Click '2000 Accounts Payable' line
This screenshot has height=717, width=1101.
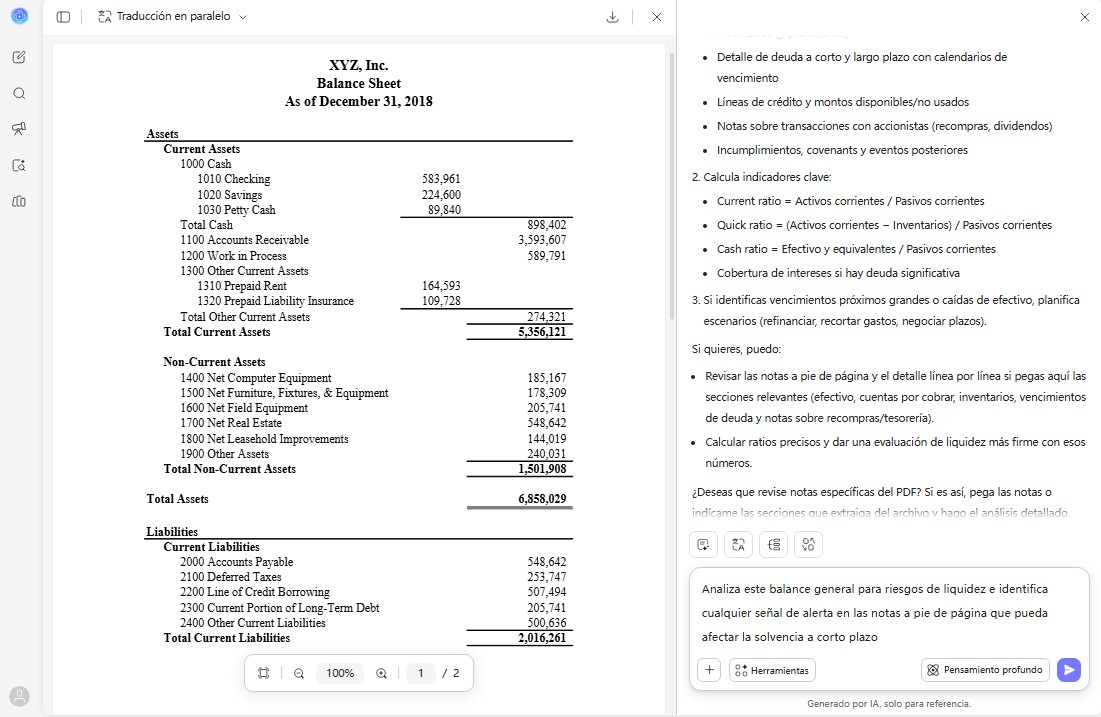pyautogui.click(x=237, y=562)
